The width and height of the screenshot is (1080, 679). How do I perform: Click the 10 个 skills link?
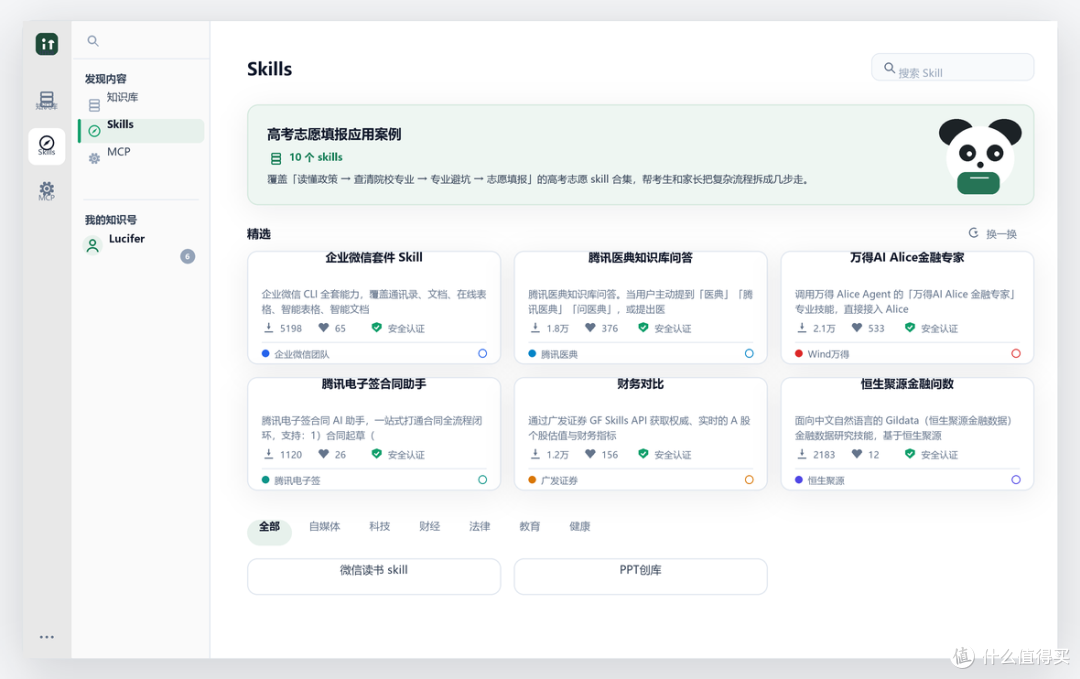315,157
